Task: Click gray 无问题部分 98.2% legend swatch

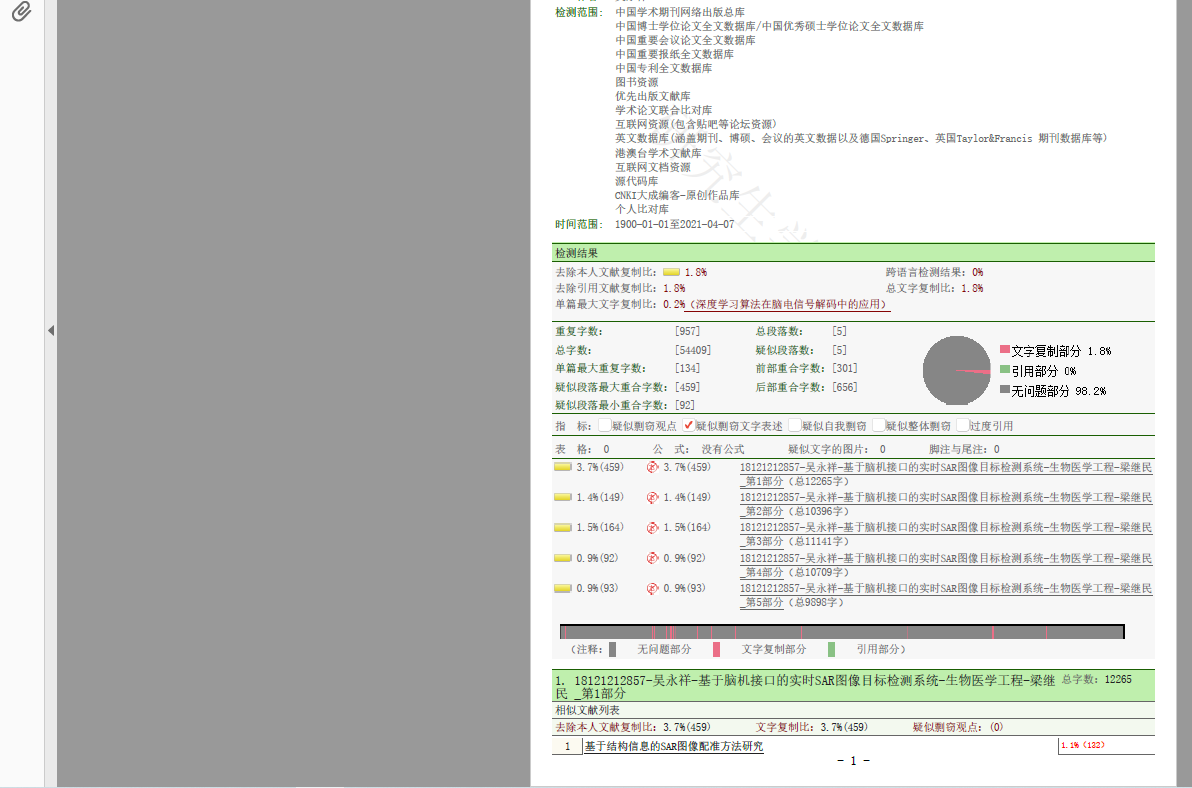Action: click(x=1004, y=389)
